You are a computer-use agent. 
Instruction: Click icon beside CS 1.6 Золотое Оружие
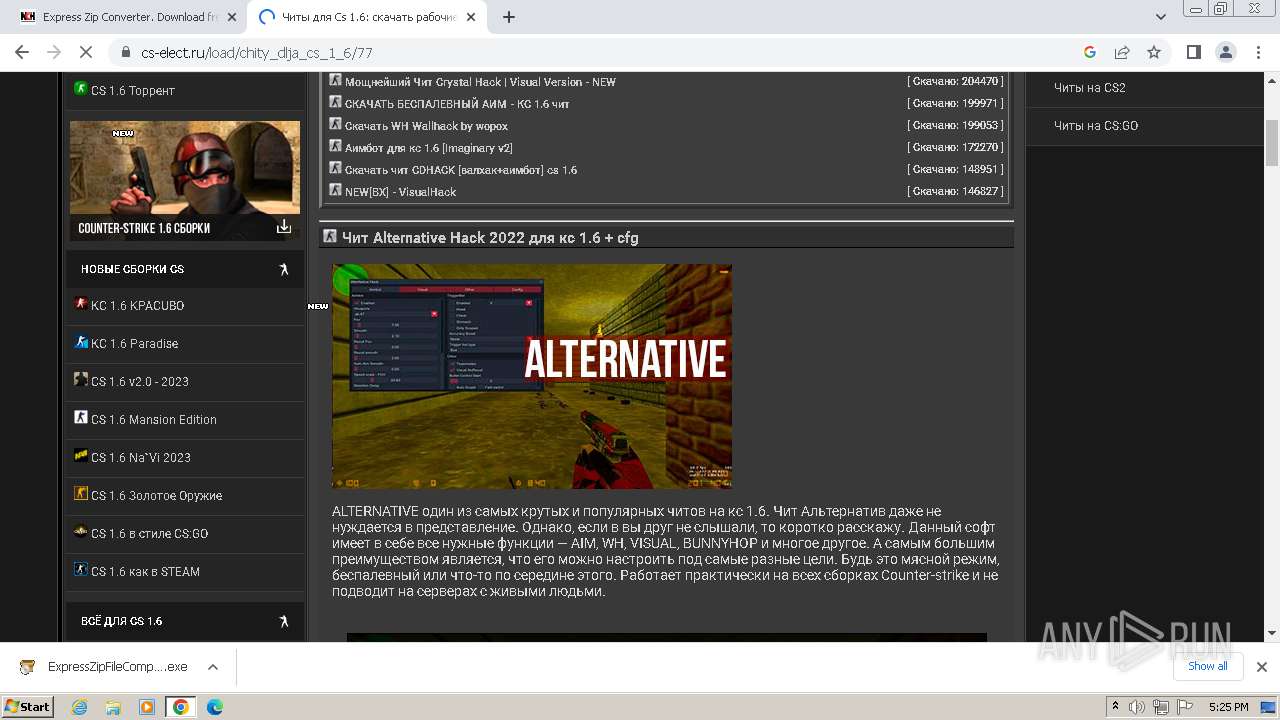(81, 493)
